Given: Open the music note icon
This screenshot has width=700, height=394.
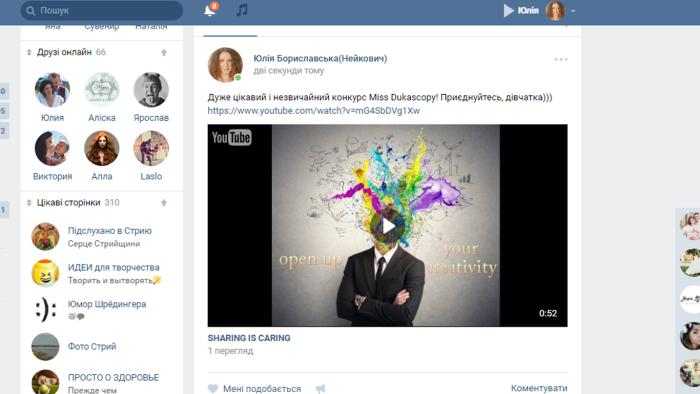Looking at the screenshot, I should click(x=242, y=10).
